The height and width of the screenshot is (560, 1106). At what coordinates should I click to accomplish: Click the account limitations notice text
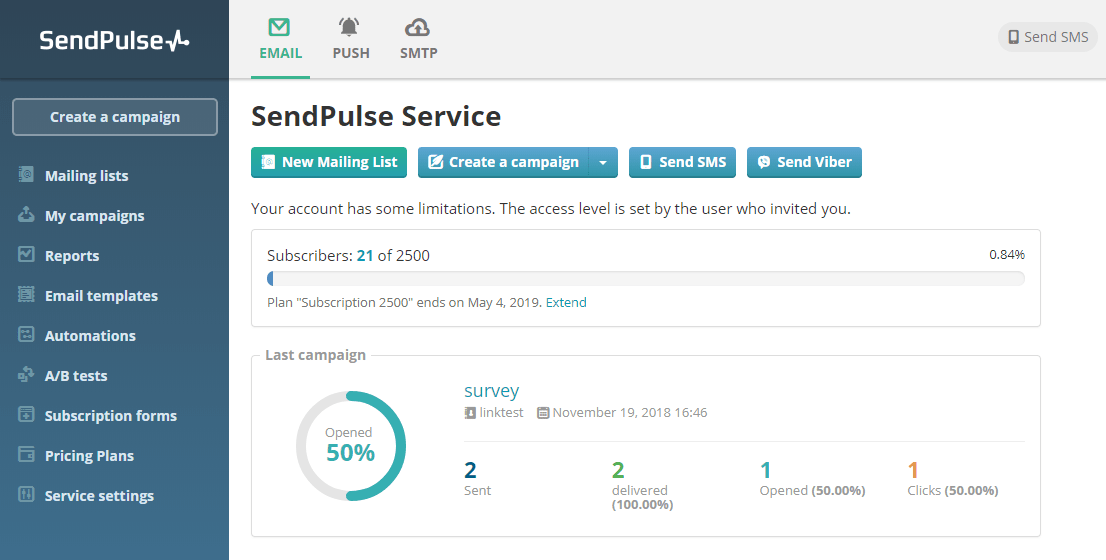coord(551,209)
